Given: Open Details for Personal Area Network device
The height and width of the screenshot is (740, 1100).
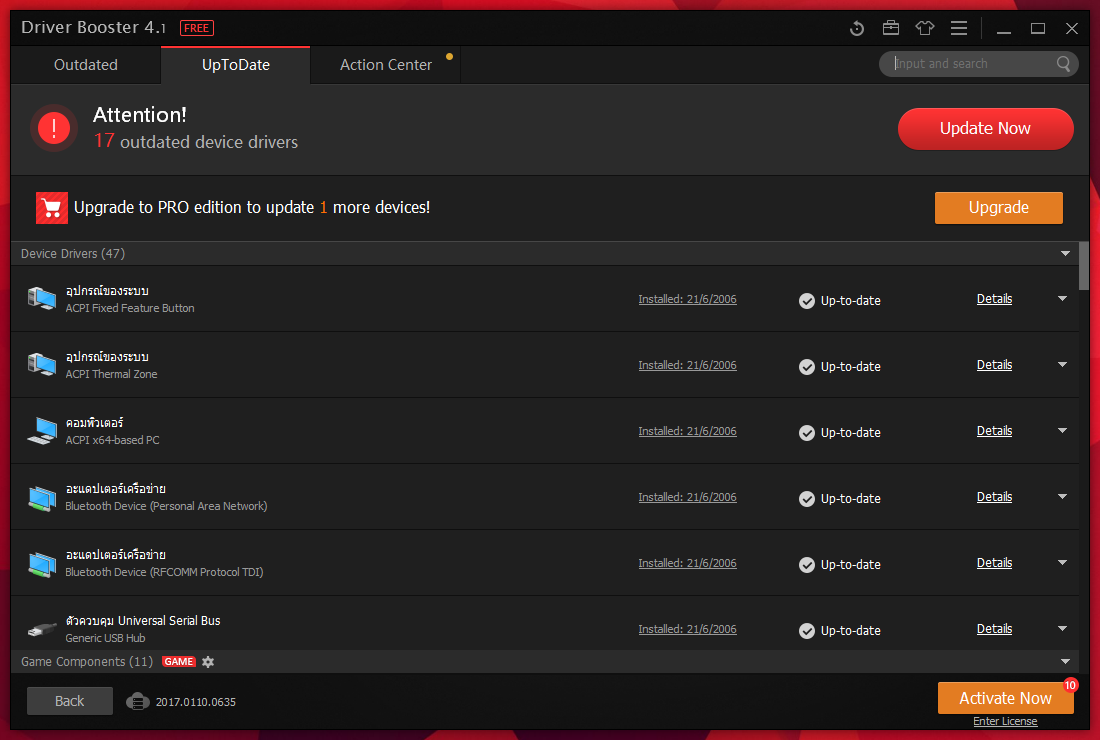Looking at the screenshot, I should coord(994,497).
